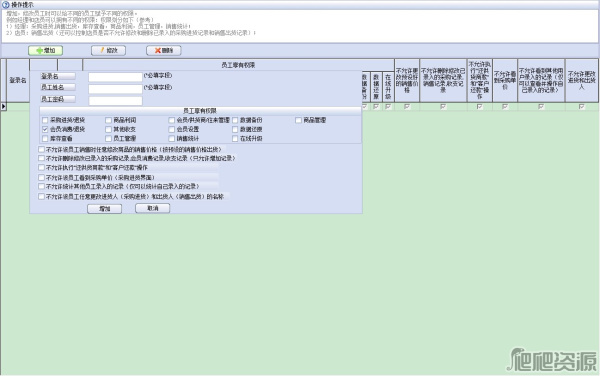
Task: Enable the 数据还原 permission checkbox
Action: pyautogui.click(x=235, y=129)
